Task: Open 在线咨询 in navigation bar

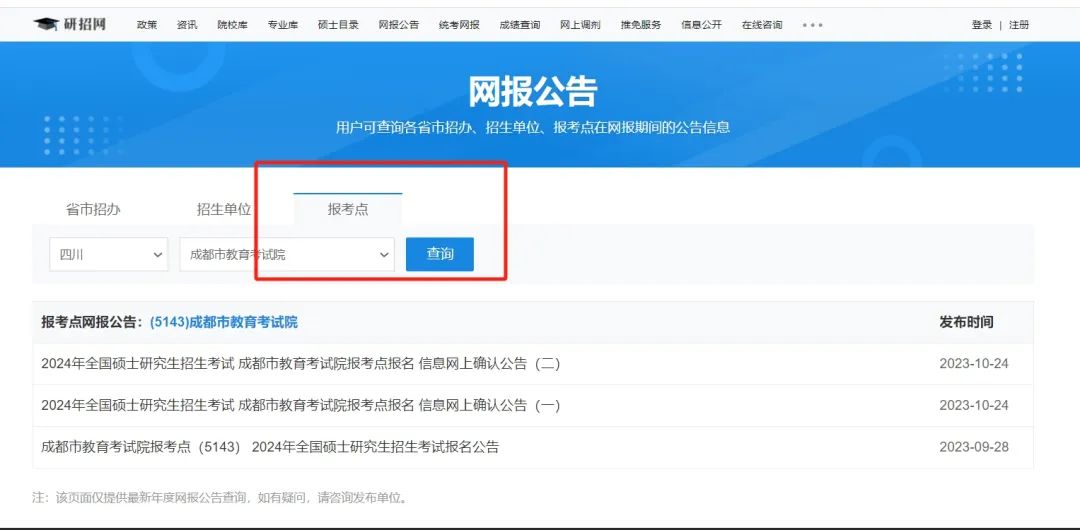Action: click(x=762, y=25)
